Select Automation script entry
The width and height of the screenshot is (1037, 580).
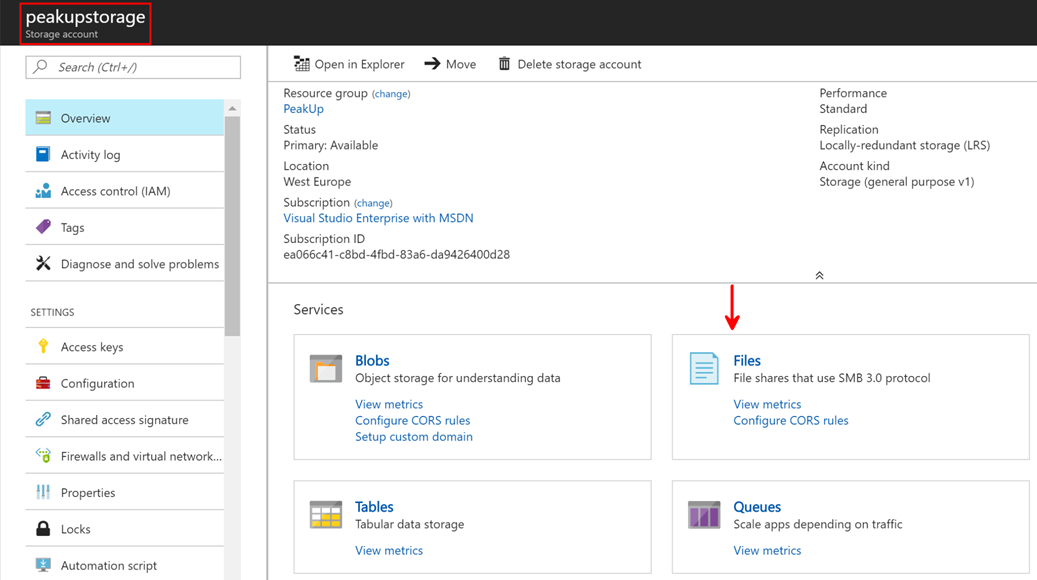(124, 565)
